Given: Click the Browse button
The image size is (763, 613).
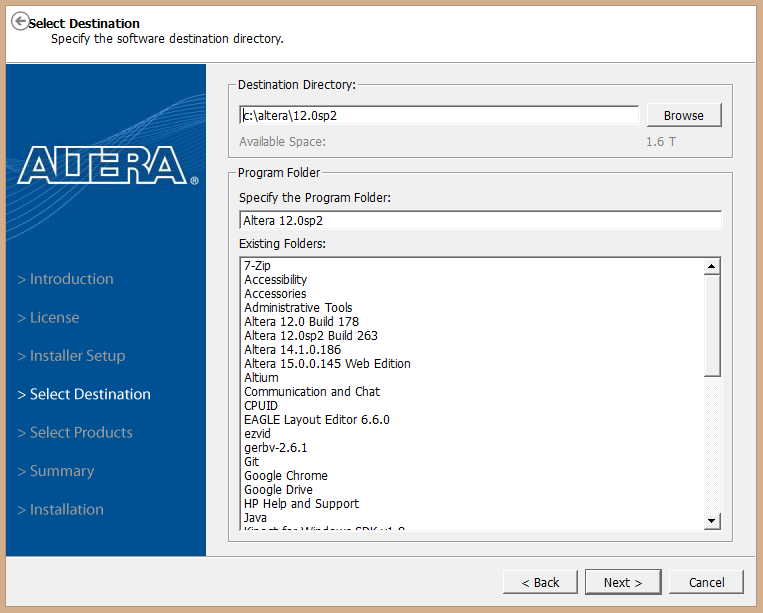Looking at the screenshot, I should 684,115.
